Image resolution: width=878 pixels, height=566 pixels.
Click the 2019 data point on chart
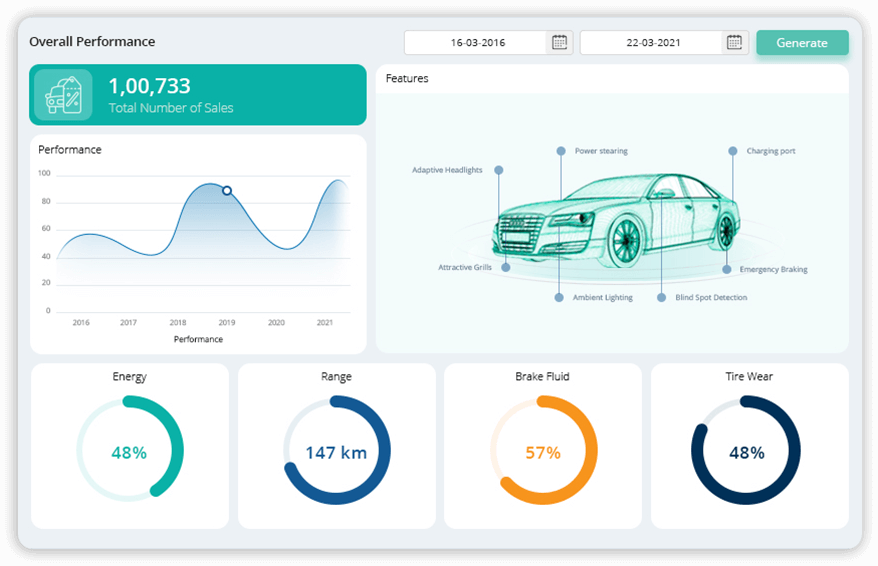pos(227,190)
